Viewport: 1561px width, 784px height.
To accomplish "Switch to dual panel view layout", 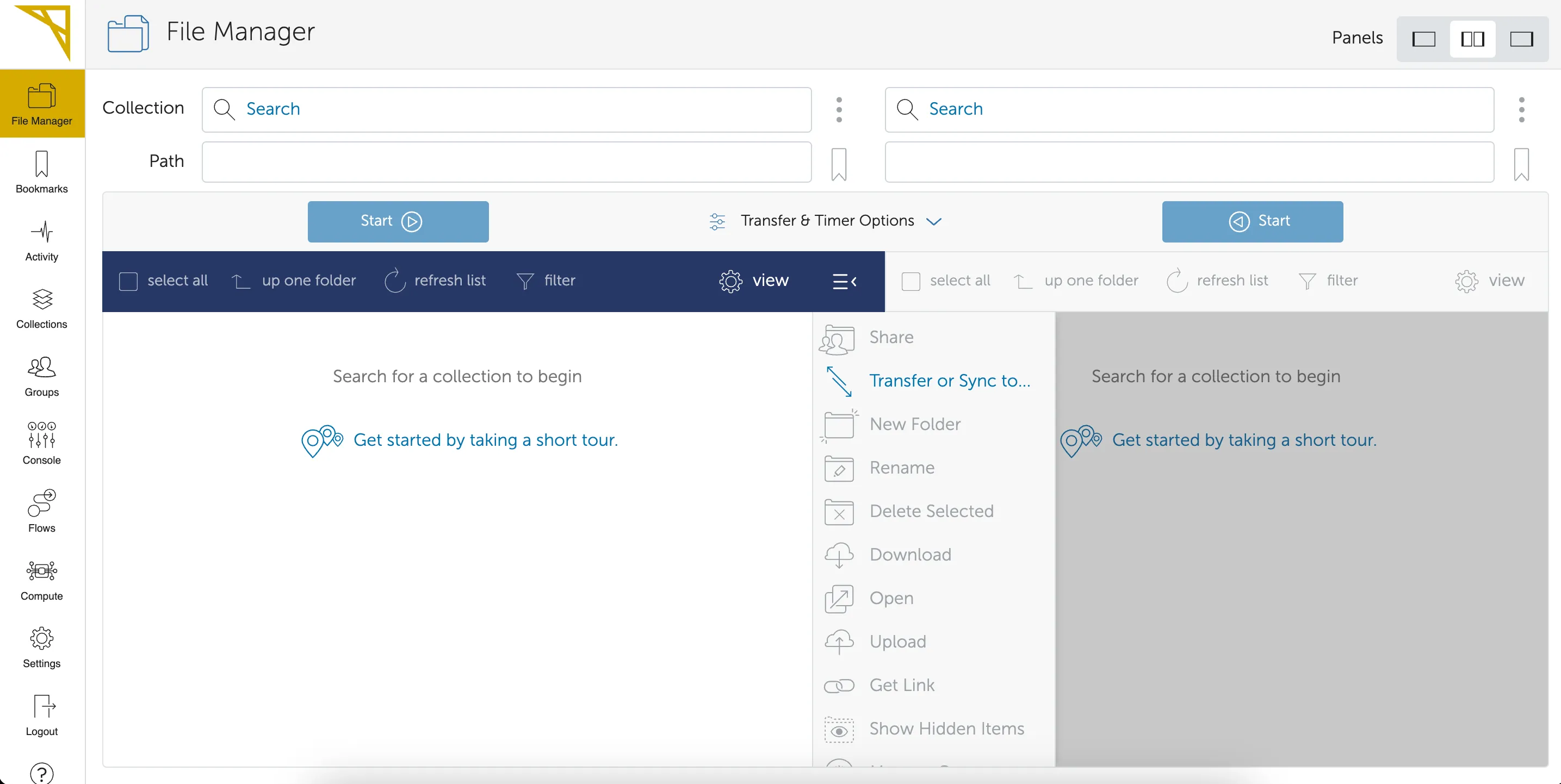I will coord(1472,37).
